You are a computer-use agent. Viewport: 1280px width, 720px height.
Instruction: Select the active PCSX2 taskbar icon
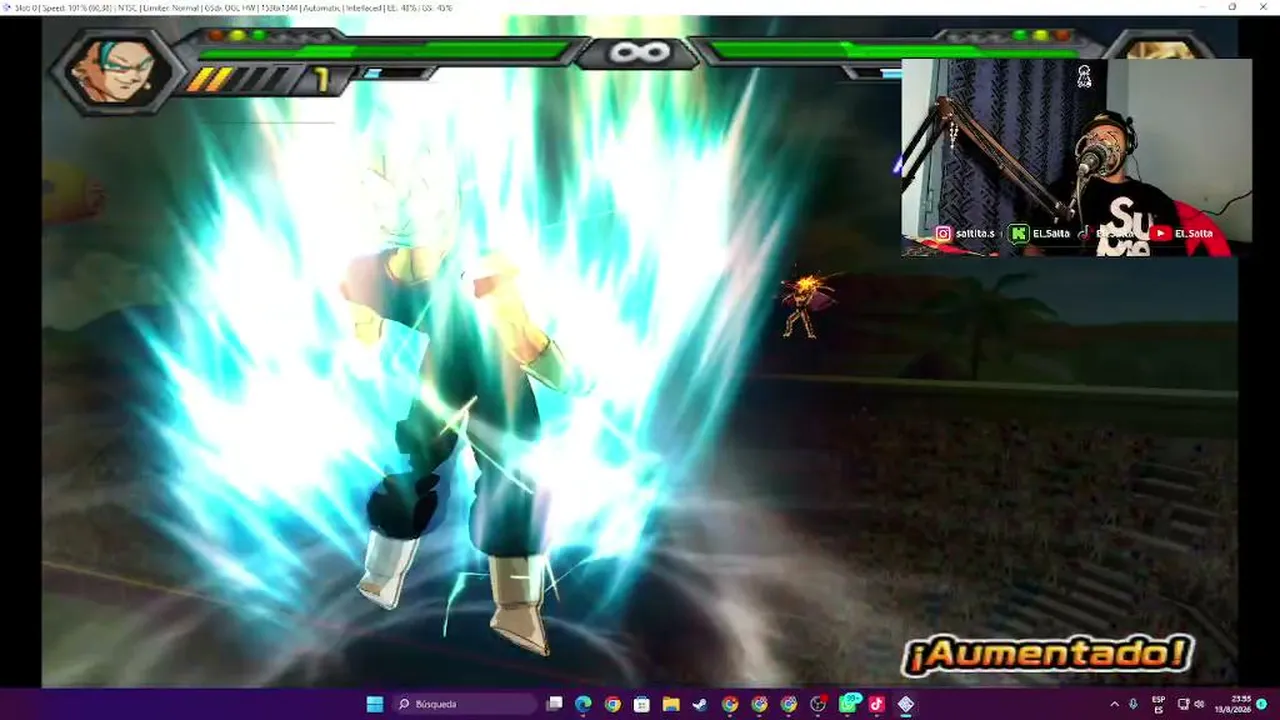(906, 704)
